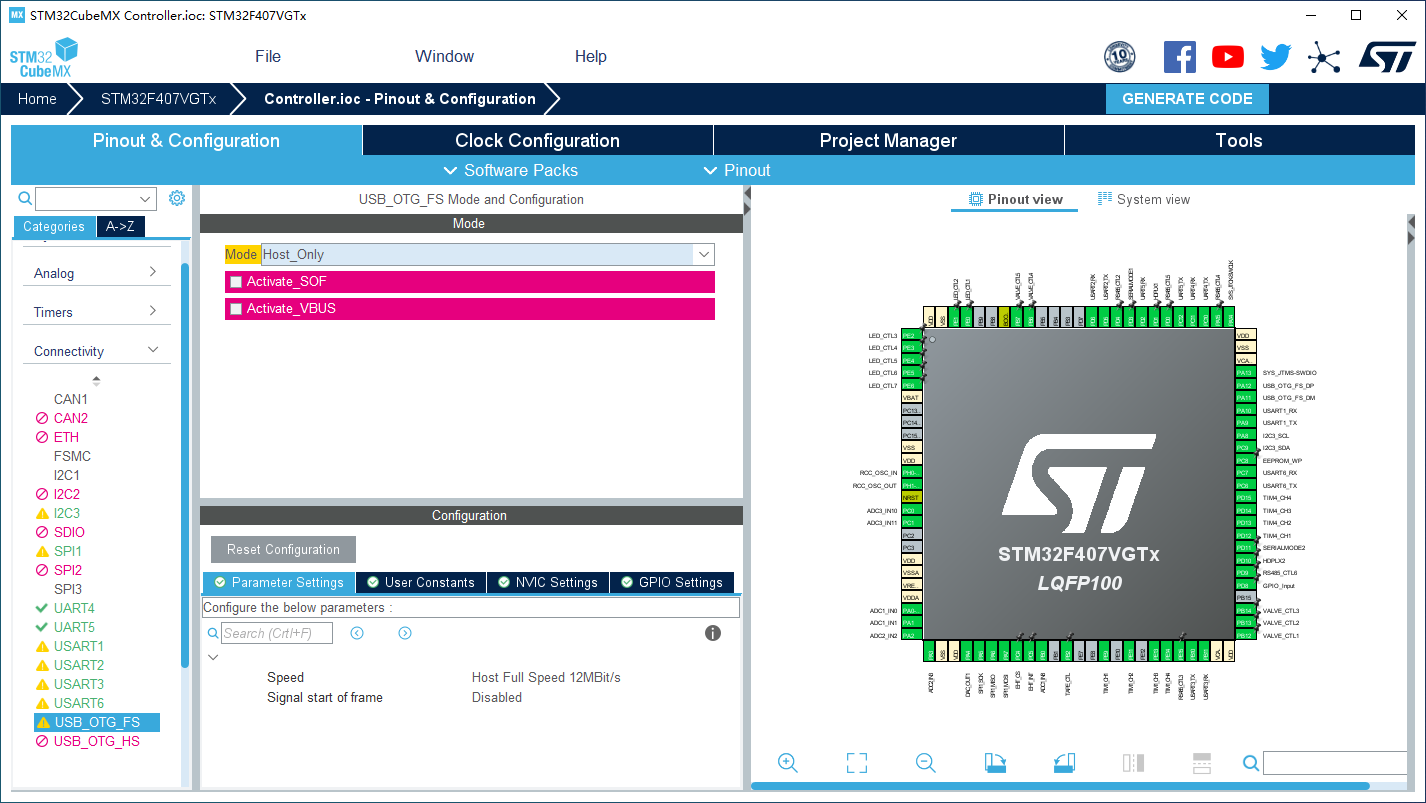Click the parameter Search (Ctrl+F) field
This screenshot has width=1426, height=803.
pyautogui.click(x=277, y=633)
